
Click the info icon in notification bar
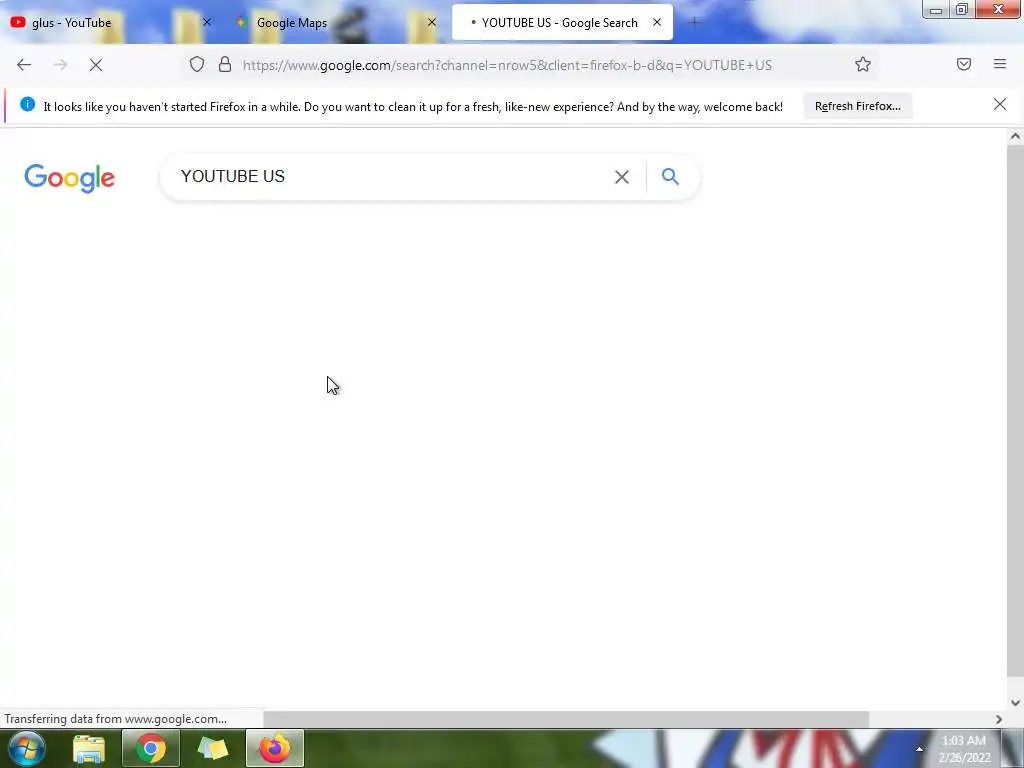27,104
